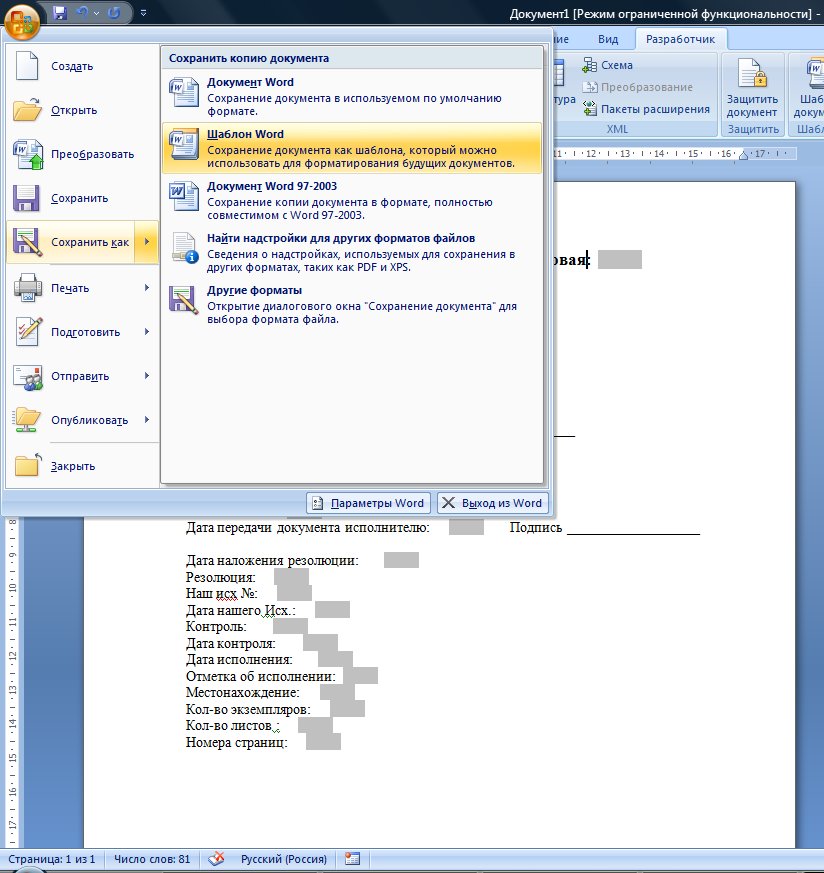Viewport: 824px width, 873px height.
Task: Click the Сохранить копию документа header text
Action: click(249, 58)
